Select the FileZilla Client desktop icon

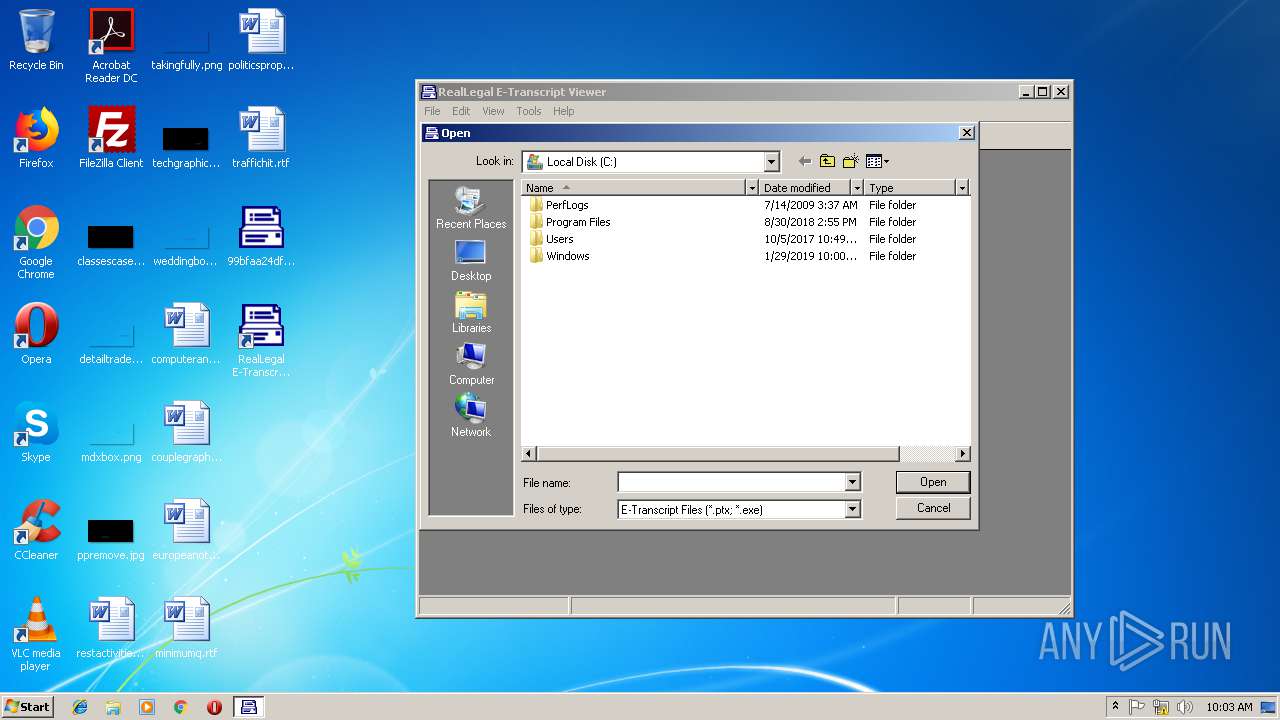tap(111, 138)
